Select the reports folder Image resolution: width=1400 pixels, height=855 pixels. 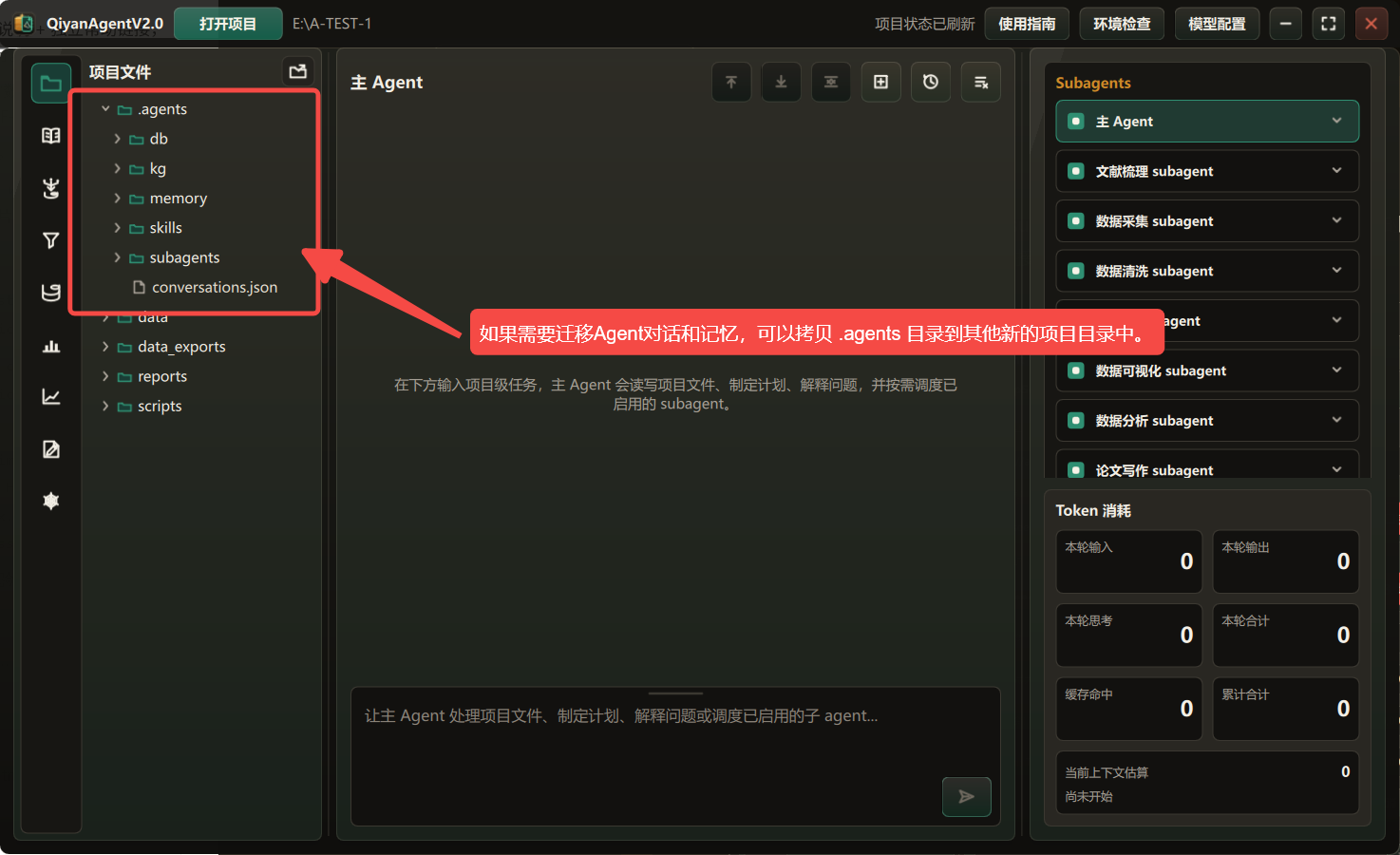click(152, 376)
